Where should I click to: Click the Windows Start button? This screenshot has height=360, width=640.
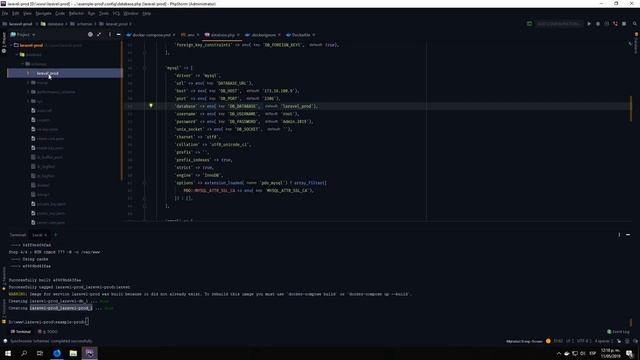[8, 353]
